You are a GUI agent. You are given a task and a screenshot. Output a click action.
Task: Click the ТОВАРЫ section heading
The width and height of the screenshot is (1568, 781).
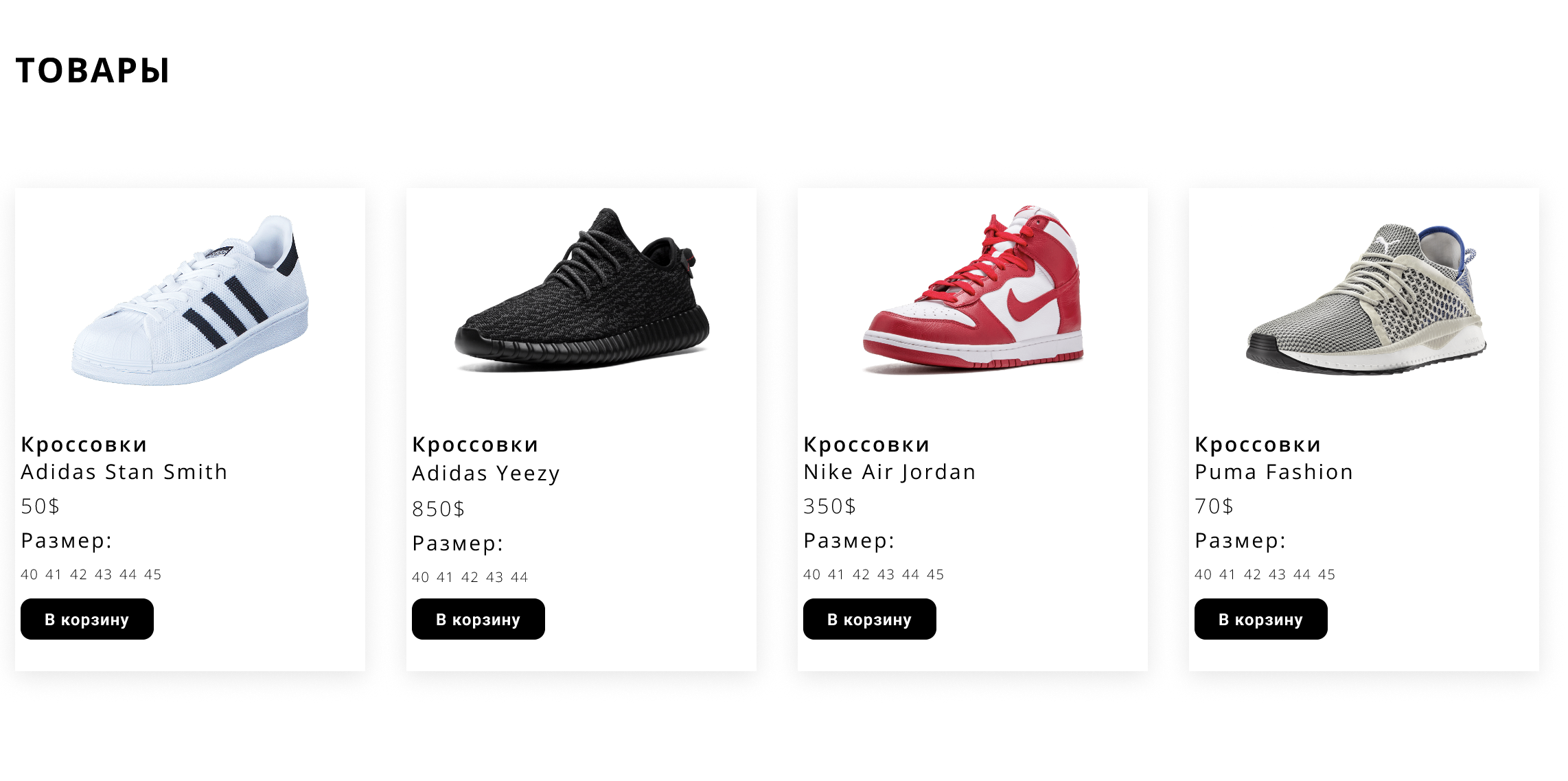[x=93, y=70]
